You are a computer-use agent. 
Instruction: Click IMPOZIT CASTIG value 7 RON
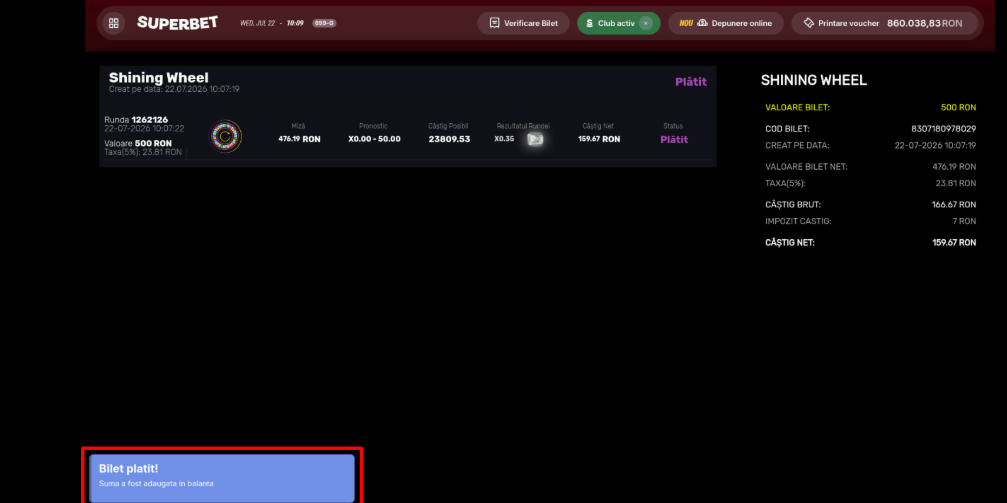[x=964, y=221]
